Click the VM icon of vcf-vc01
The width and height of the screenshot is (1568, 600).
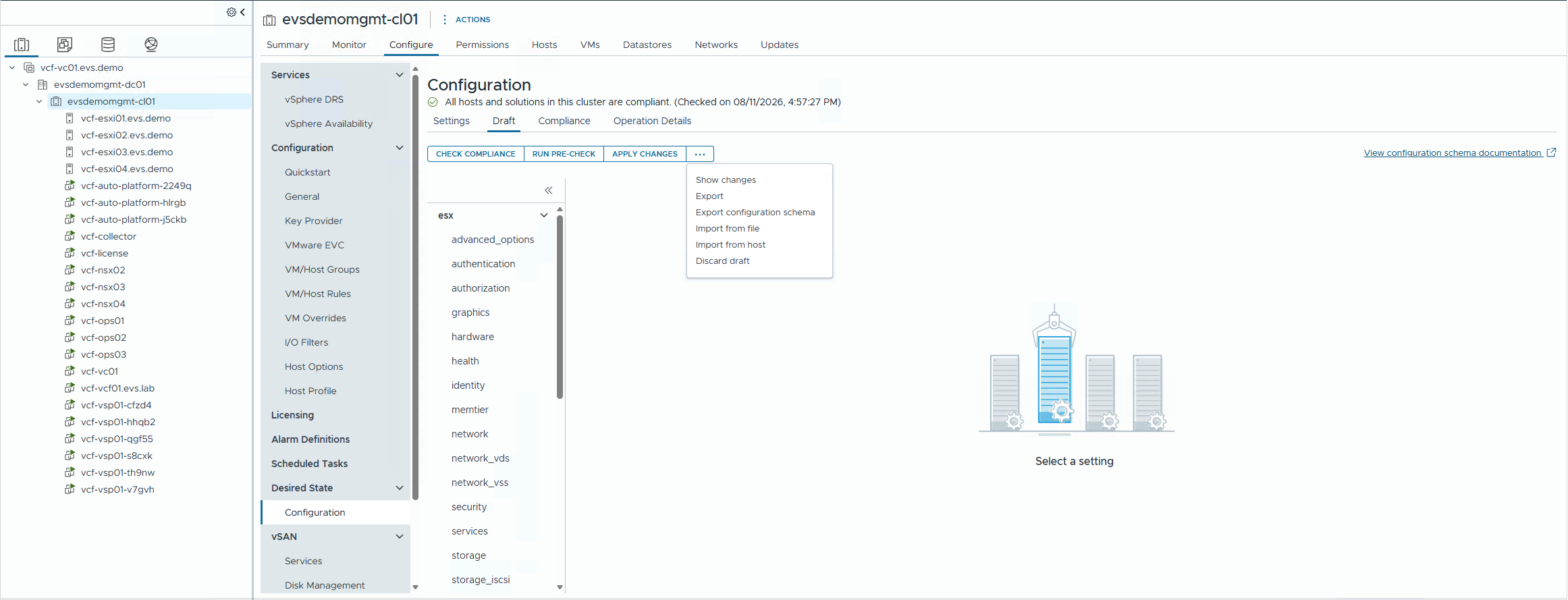[70, 371]
